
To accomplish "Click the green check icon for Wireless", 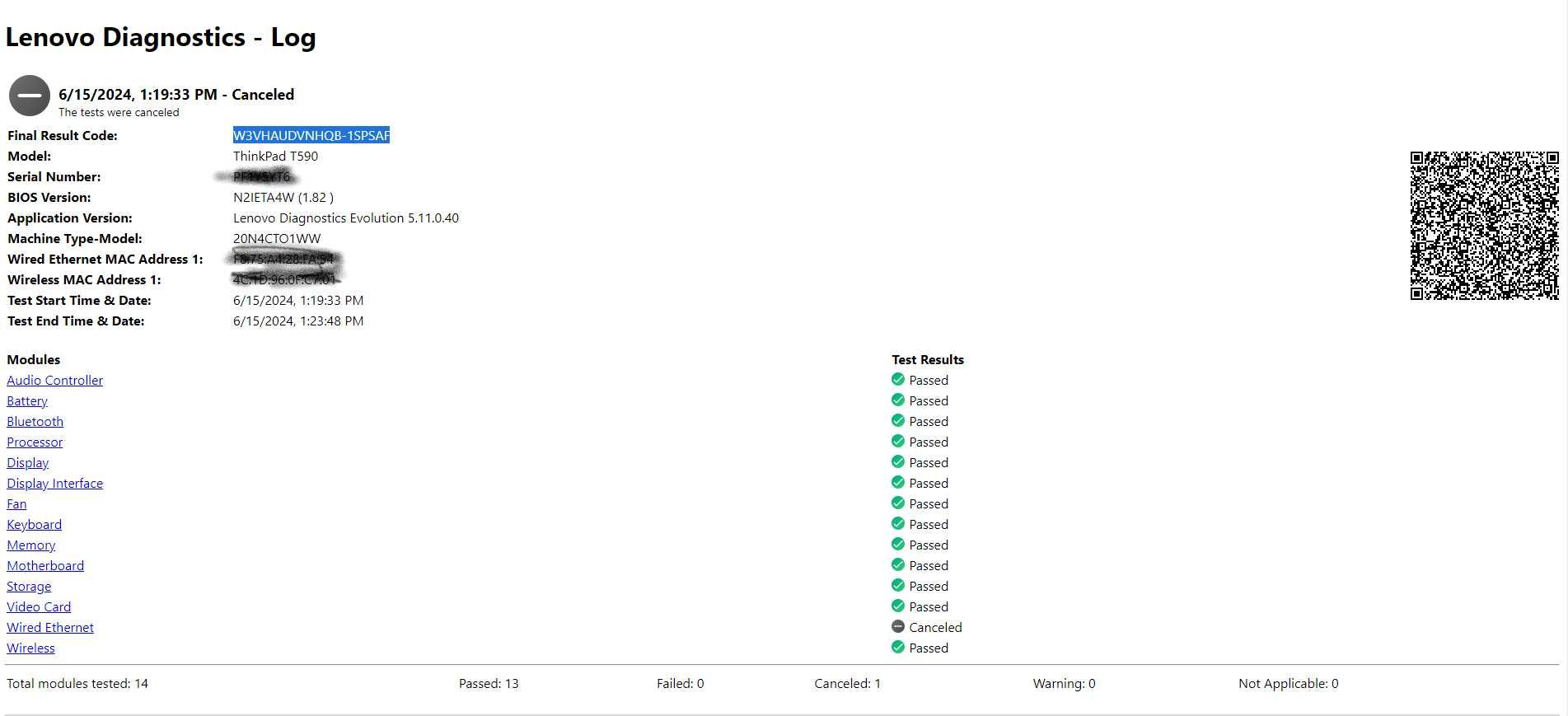I will pos(898,647).
